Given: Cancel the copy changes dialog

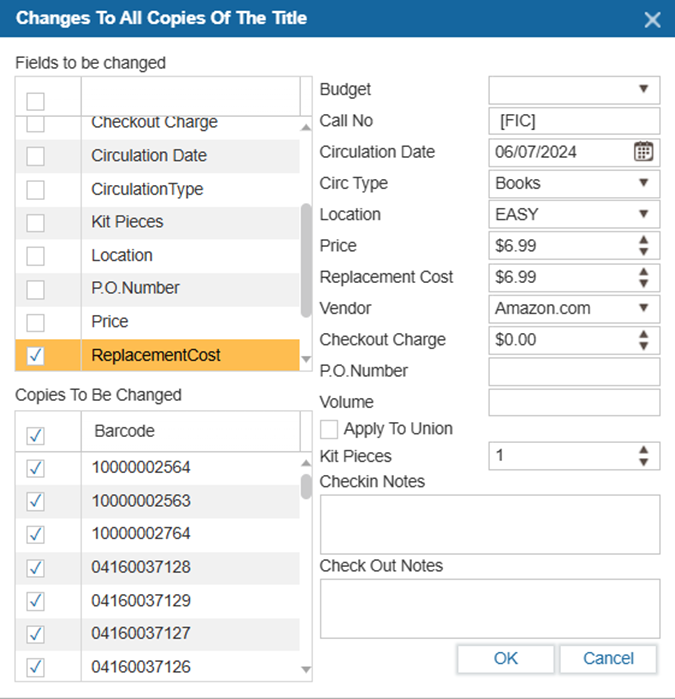Looking at the screenshot, I should [x=608, y=658].
